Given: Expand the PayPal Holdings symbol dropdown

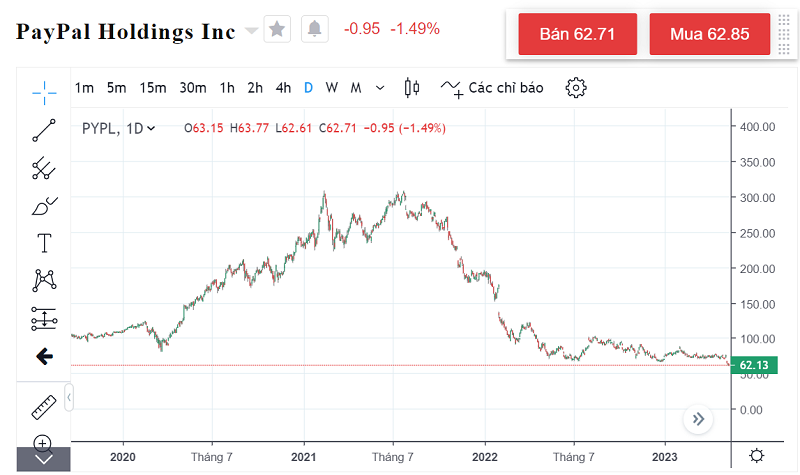Looking at the screenshot, I should tap(251, 31).
